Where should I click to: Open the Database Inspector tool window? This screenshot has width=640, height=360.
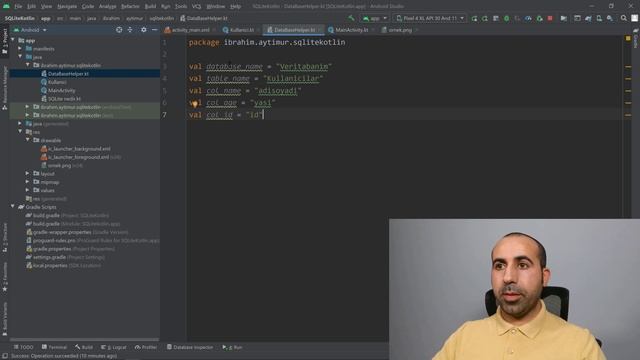click(190, 347)
